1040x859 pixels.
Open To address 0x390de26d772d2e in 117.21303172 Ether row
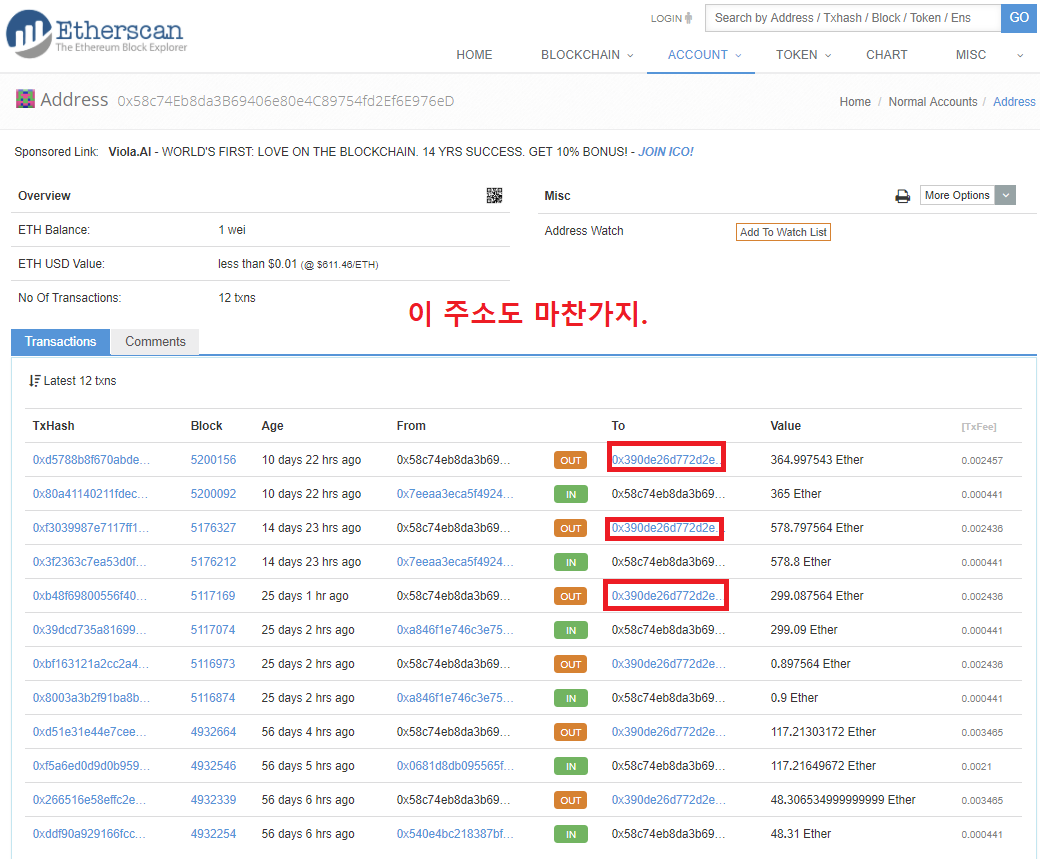tap(669, 732)
